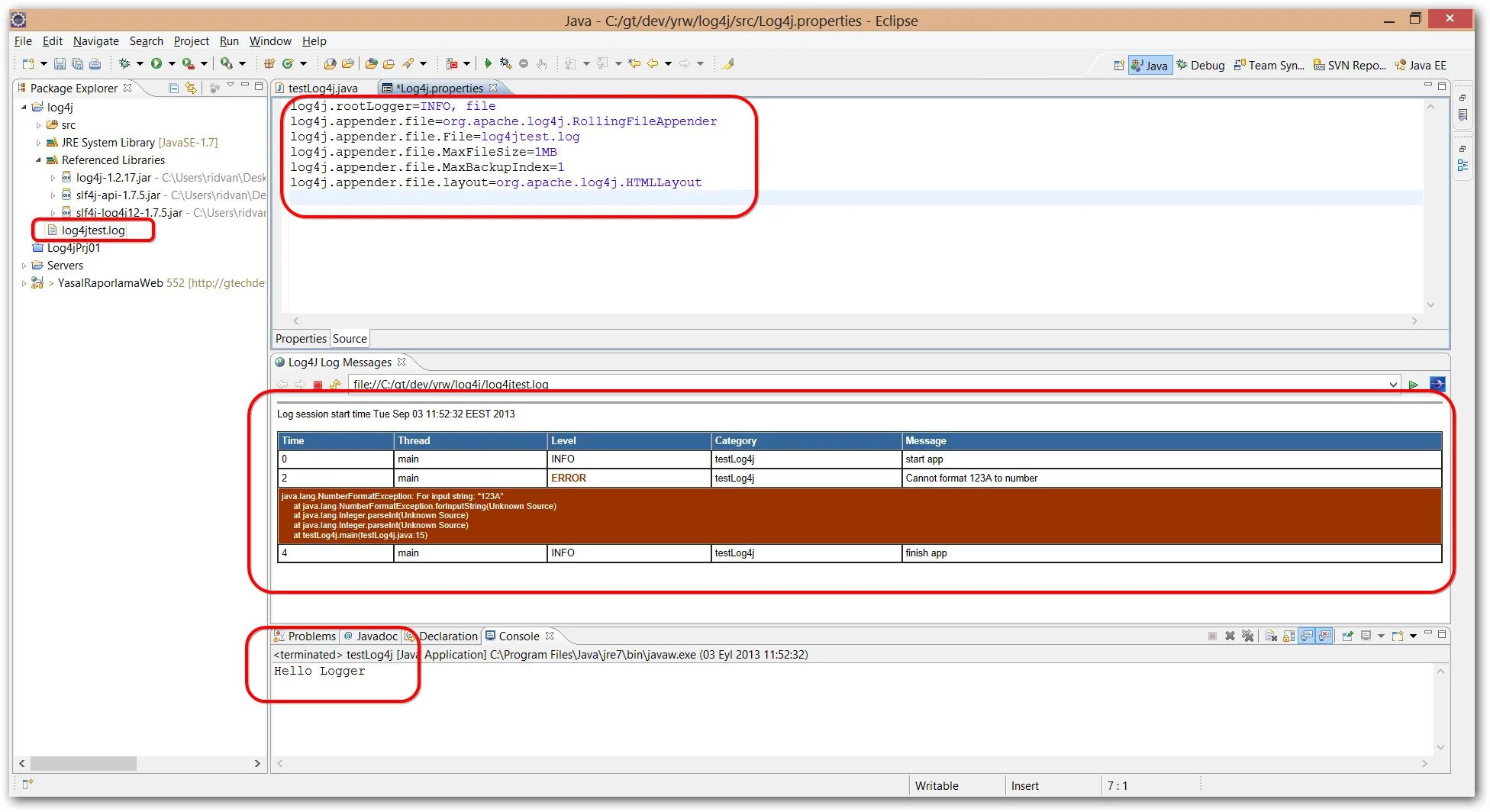Click the Open in external browser icon
Screen dimensions: 1490x812
point(1437,385)
